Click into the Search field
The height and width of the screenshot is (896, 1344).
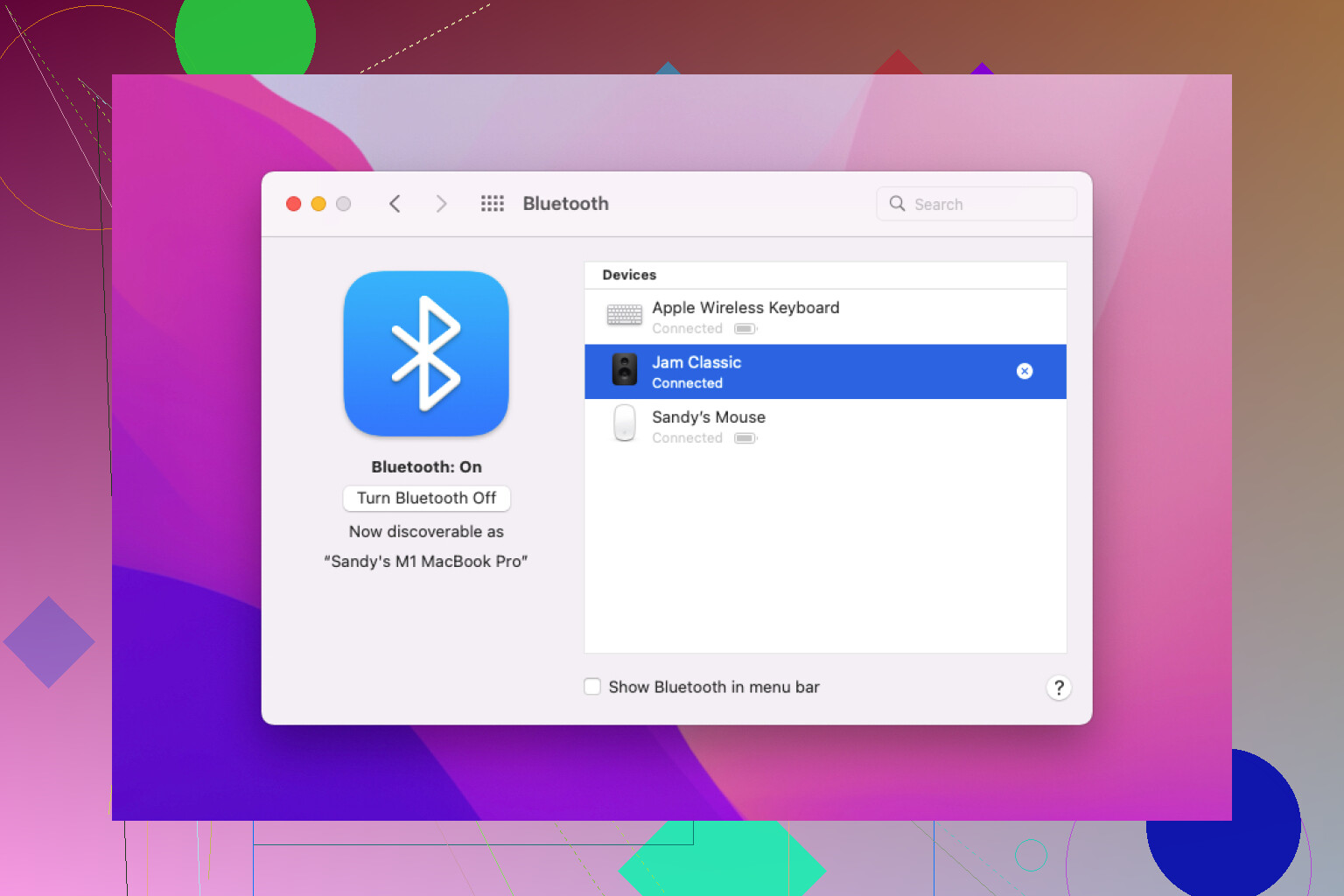pyautogui.click(x=976, y=204)
